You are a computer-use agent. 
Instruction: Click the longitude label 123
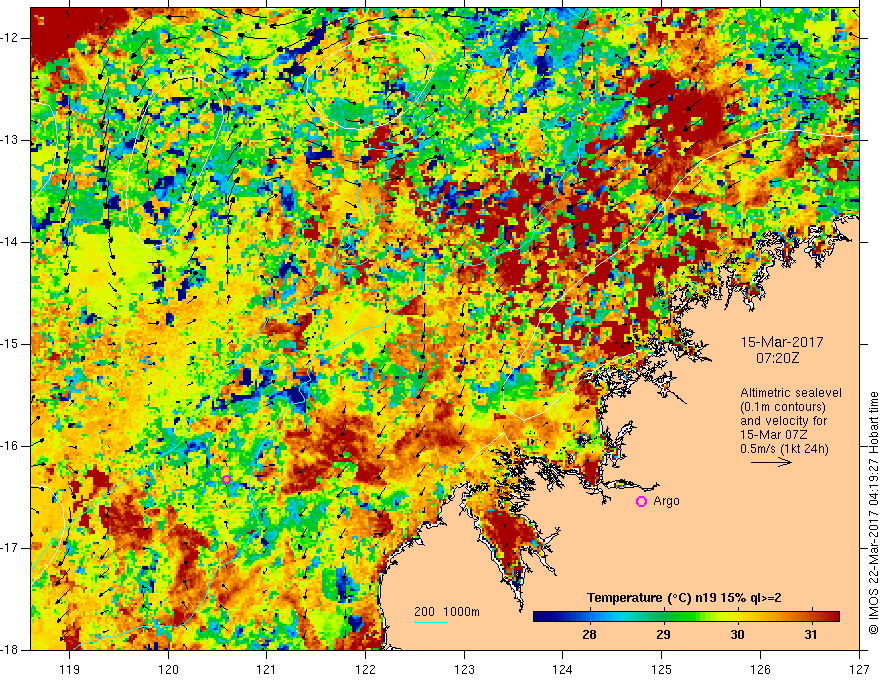point(464,669)
